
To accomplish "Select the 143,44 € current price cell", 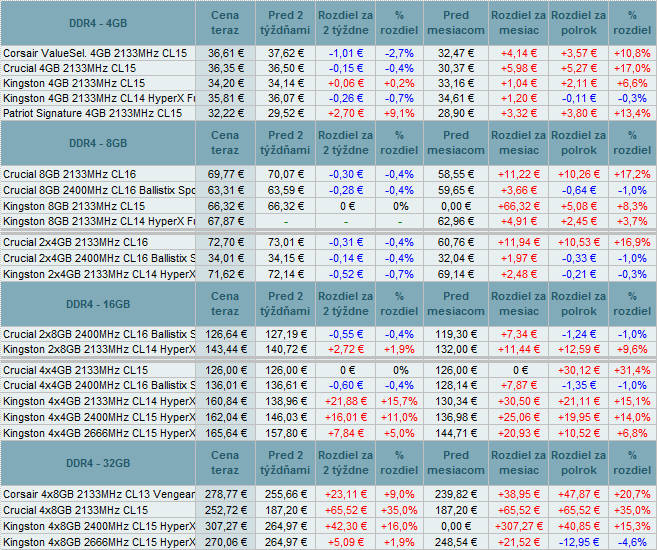I will pos(225,349).
